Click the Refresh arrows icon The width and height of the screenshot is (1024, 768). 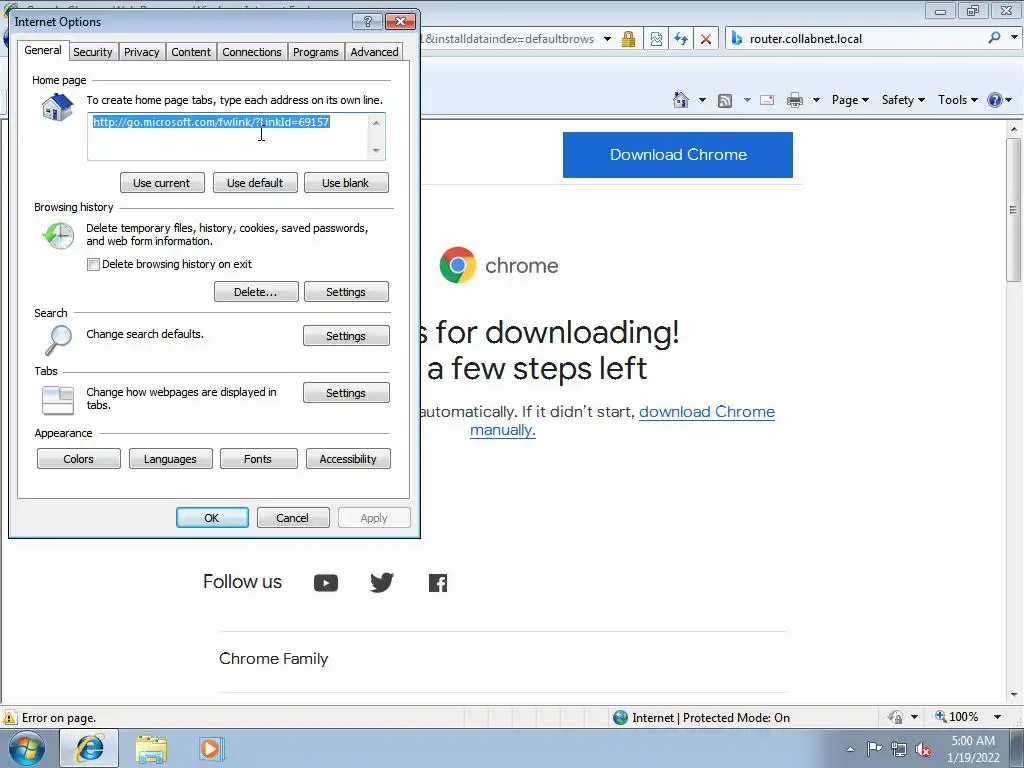(681, 39)
